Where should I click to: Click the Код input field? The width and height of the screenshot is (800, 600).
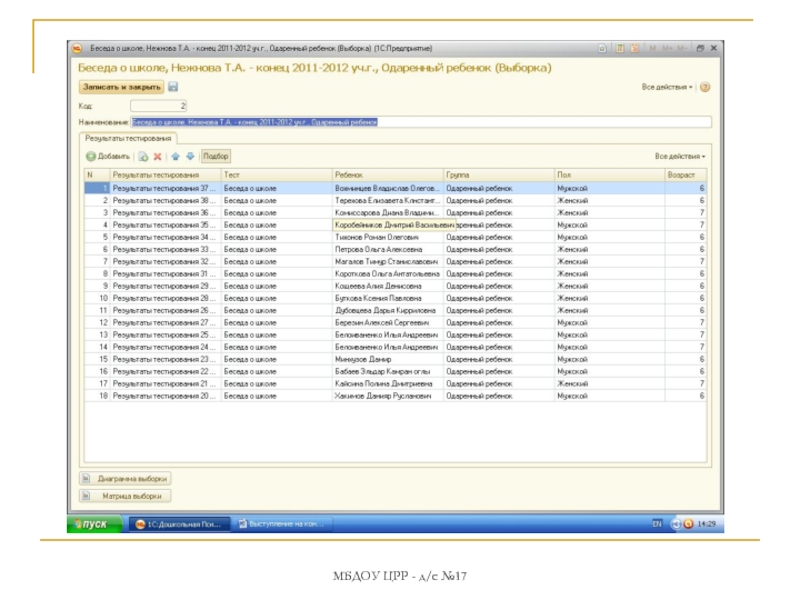[158, 105]
